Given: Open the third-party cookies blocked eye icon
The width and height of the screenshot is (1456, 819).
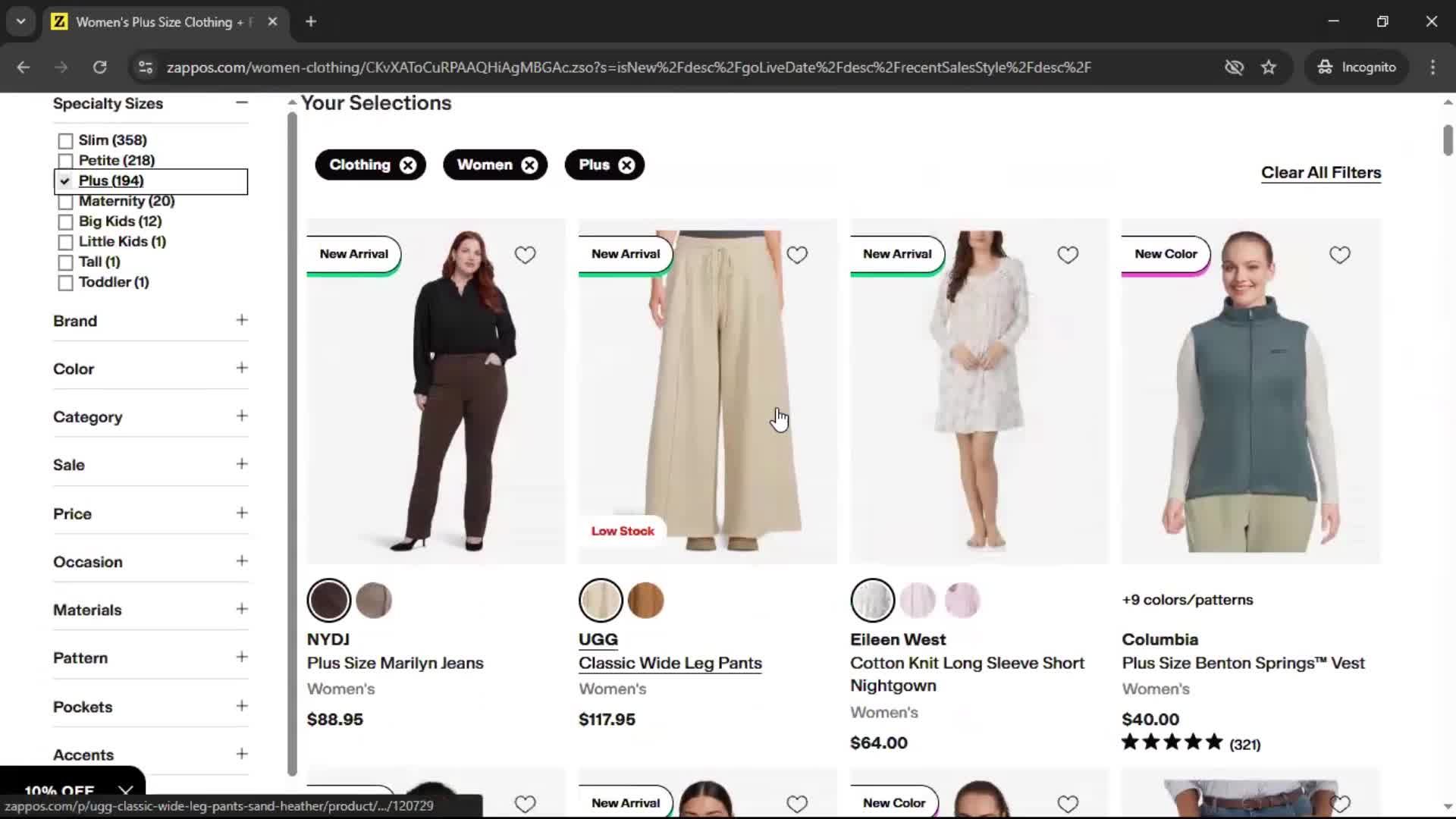Looking at the screenshot, I should [x=1234, y=67].
